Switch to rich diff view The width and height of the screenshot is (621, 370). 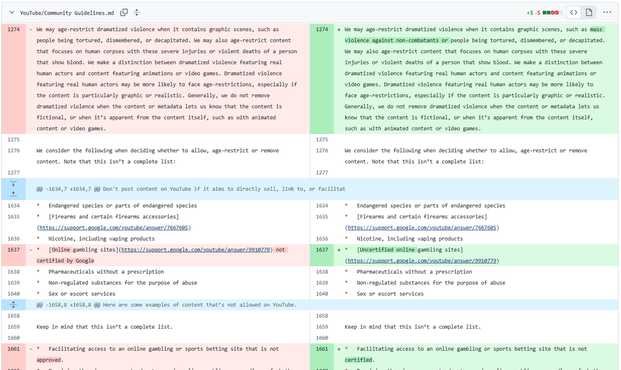(589, 13)
